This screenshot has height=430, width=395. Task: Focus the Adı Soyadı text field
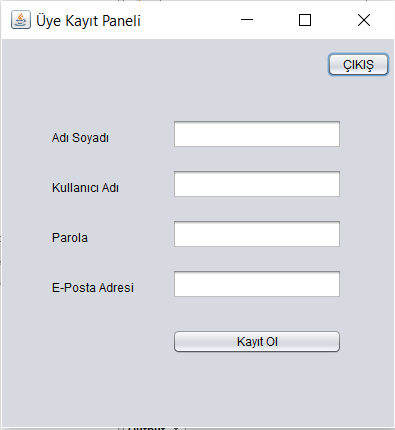257,134
